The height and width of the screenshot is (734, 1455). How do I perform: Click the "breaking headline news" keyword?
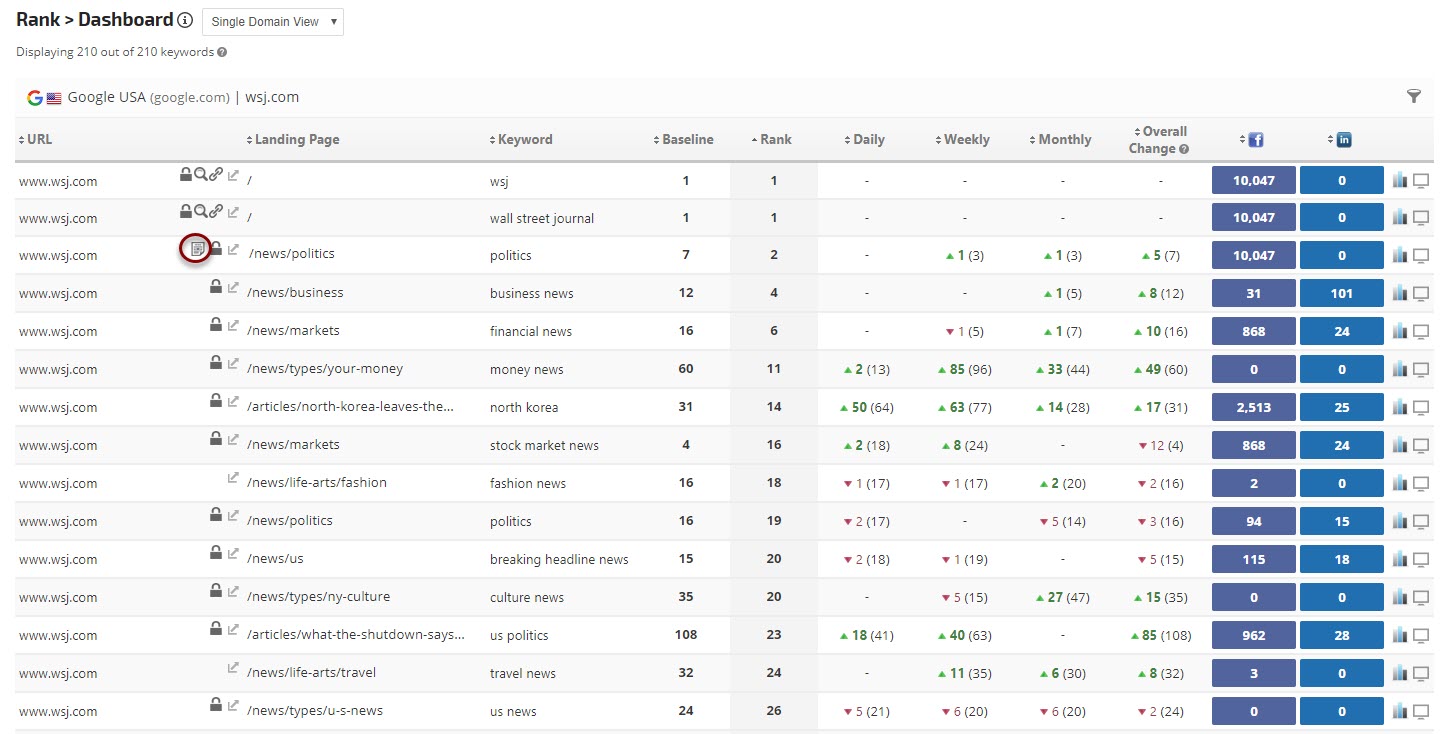559,560
